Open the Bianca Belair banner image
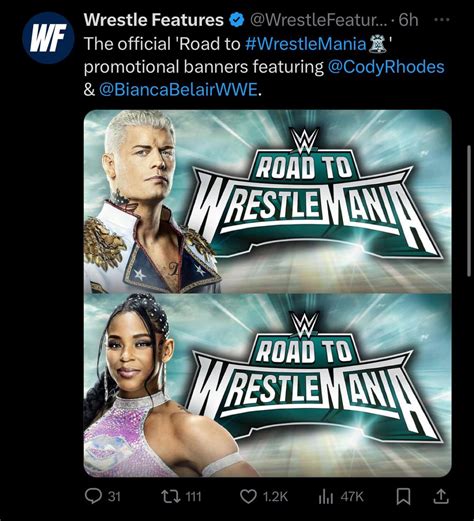The width and height of the screenshot is (474, 521). [x=267, y=385]
